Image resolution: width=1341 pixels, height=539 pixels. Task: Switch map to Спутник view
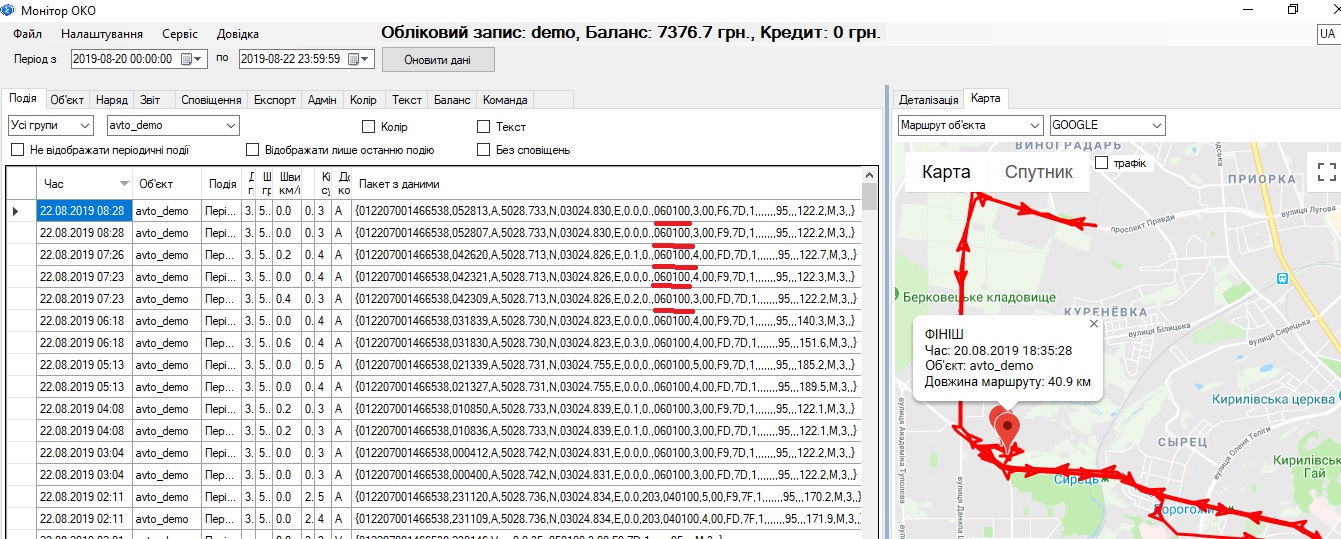pos(1039,172)
